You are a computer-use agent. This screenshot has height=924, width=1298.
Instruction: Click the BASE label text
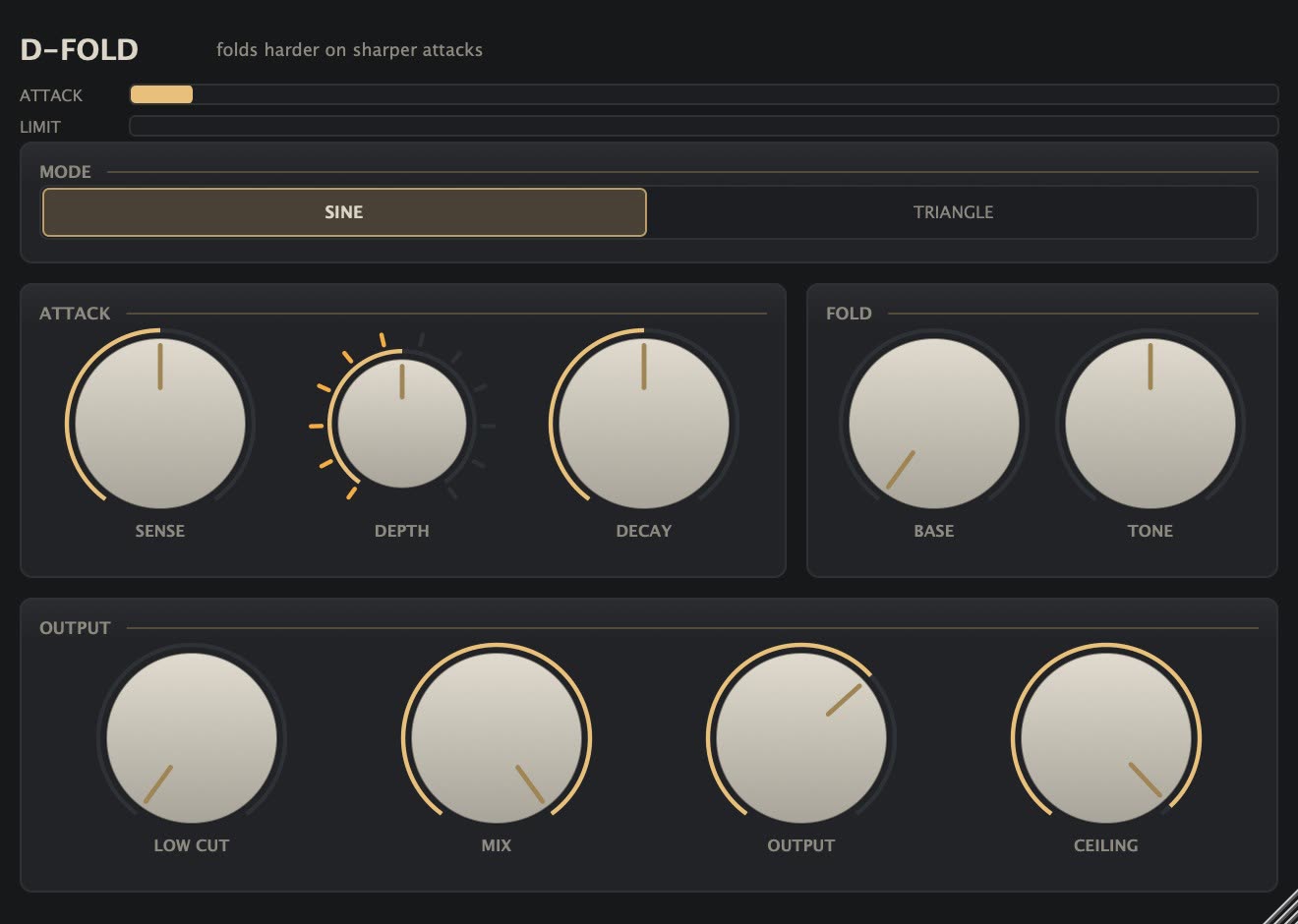tap(934, 531)
